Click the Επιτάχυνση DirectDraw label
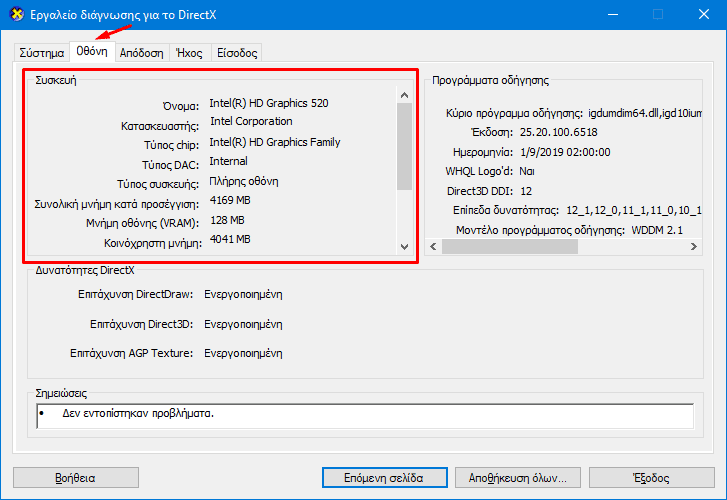This screenshot has height=500, width=727. pyautogui.click(x=135, y=295)
